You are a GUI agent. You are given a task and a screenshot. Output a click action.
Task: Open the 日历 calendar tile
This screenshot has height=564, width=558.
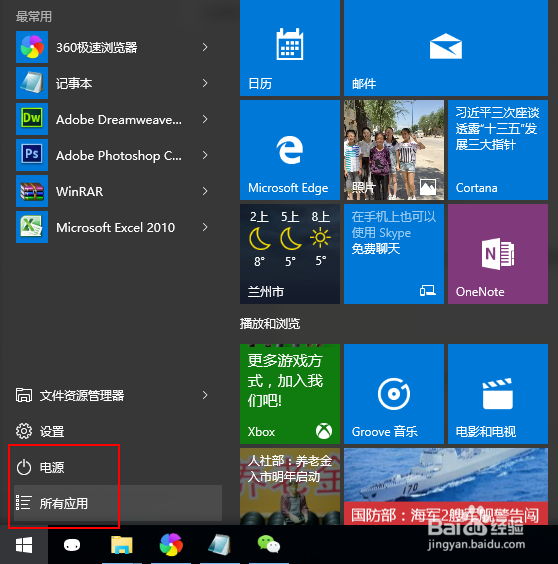290,48
